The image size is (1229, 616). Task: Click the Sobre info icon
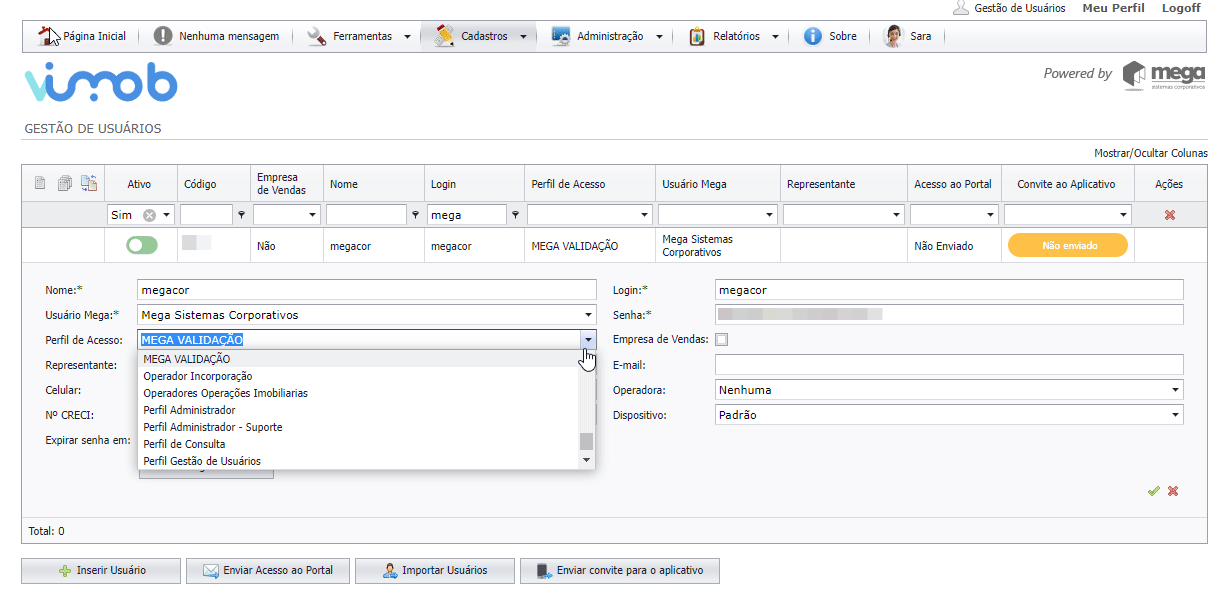(812, 36)
